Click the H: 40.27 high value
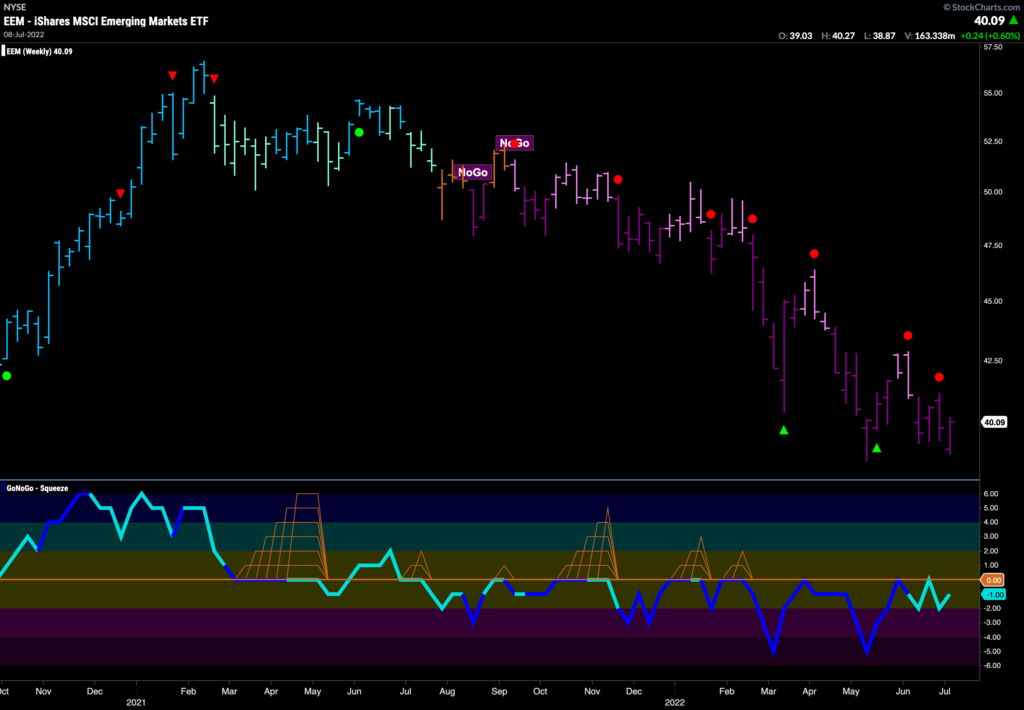1024x710 pixels. click(x=838, y=36)
